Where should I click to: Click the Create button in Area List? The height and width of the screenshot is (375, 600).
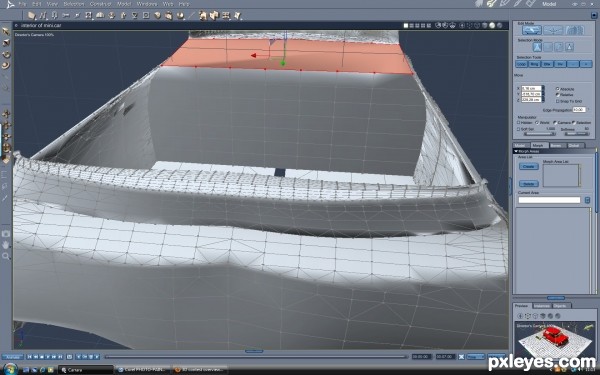click(x=528, y=166)
